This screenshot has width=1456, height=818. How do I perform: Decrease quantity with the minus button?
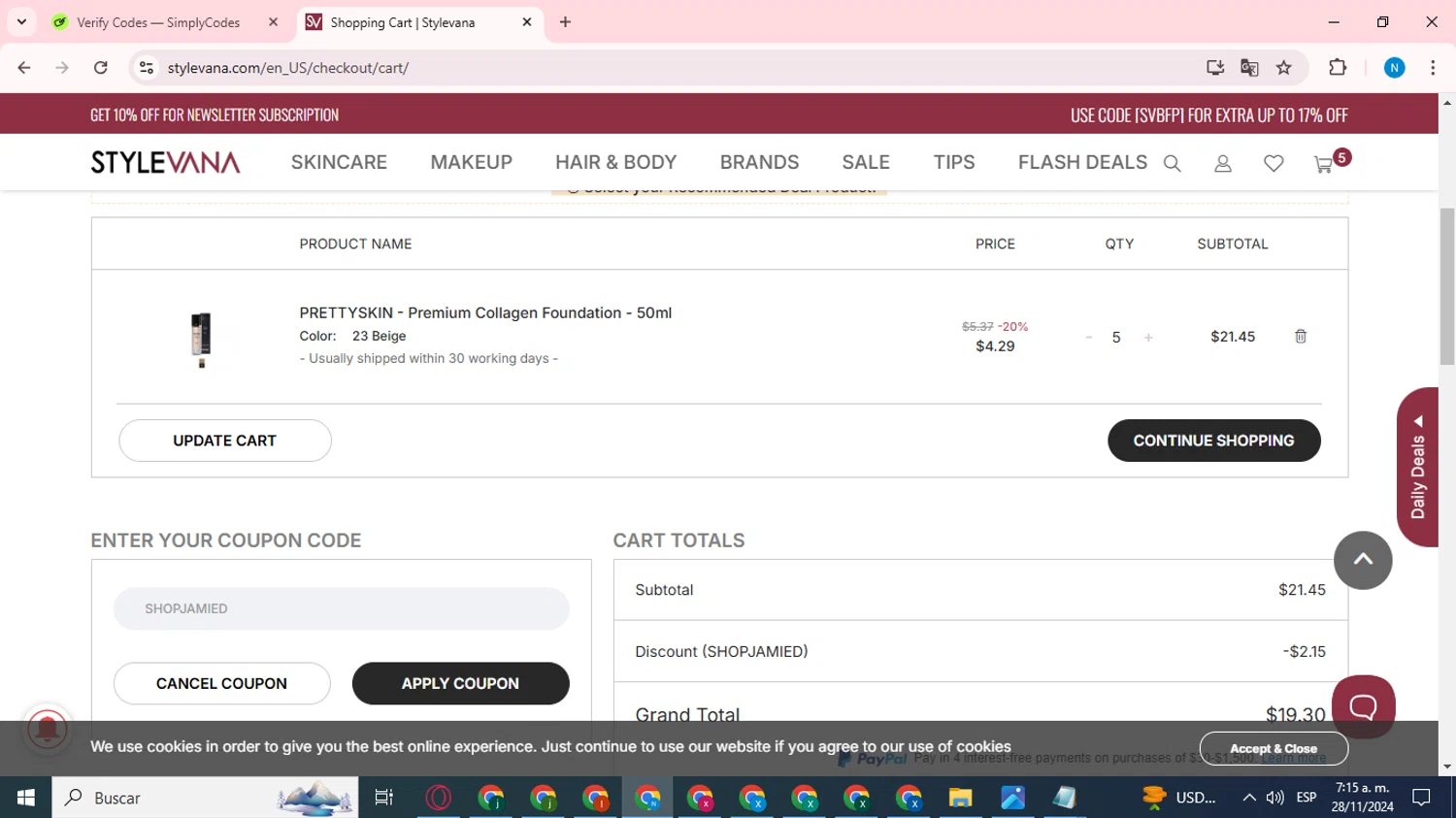[1088, 337]
